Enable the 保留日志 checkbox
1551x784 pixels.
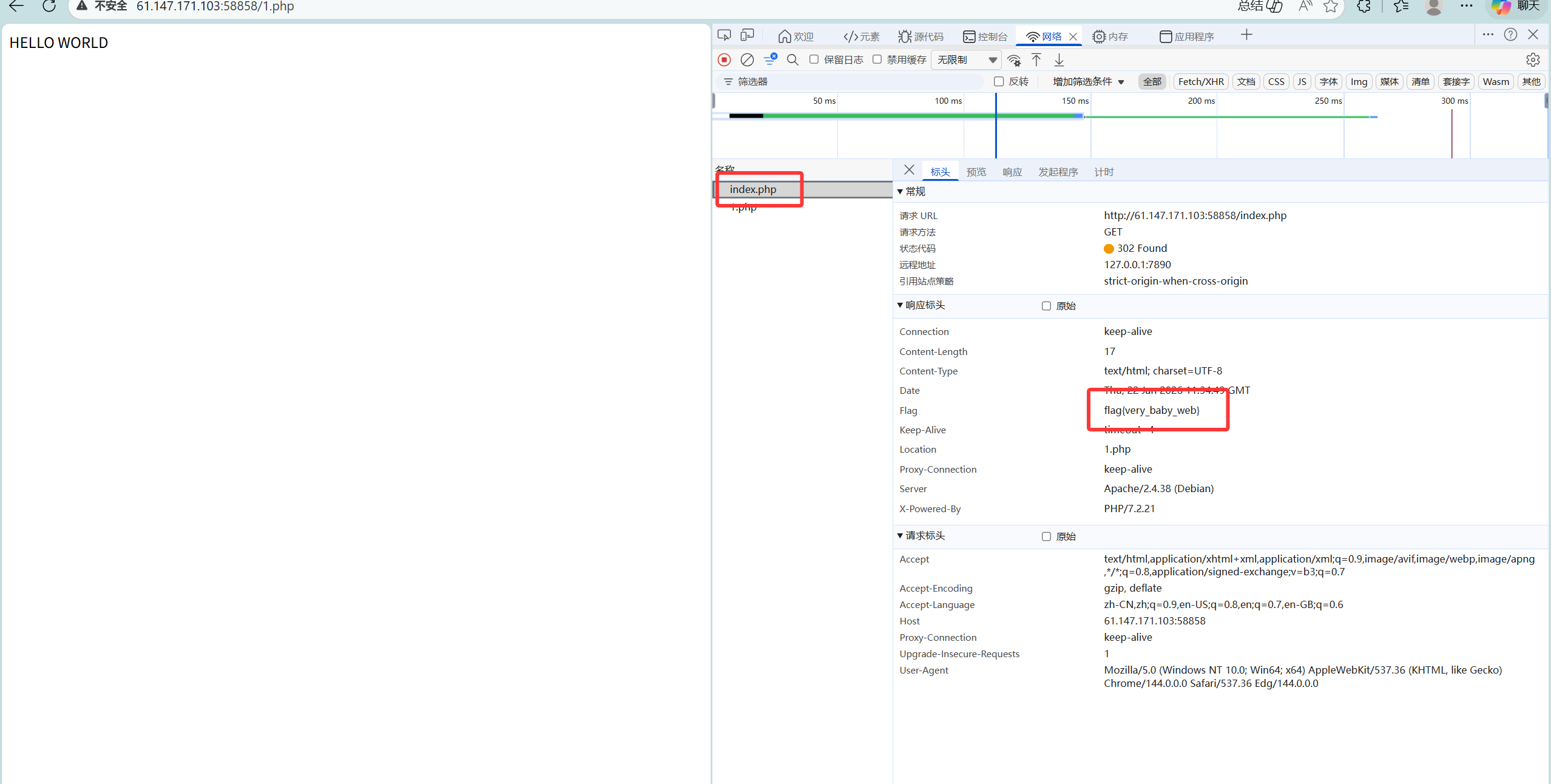pos(814,59)
